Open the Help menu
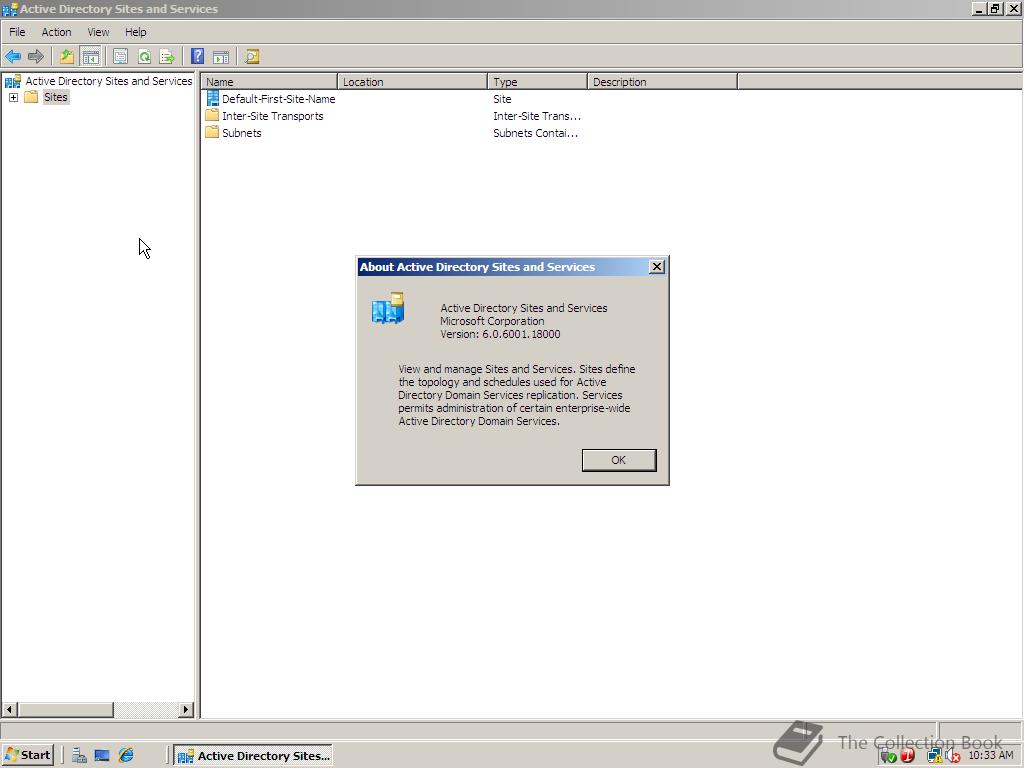The width and height of the screenshot is (1024, 768). [x=136, y=32]
